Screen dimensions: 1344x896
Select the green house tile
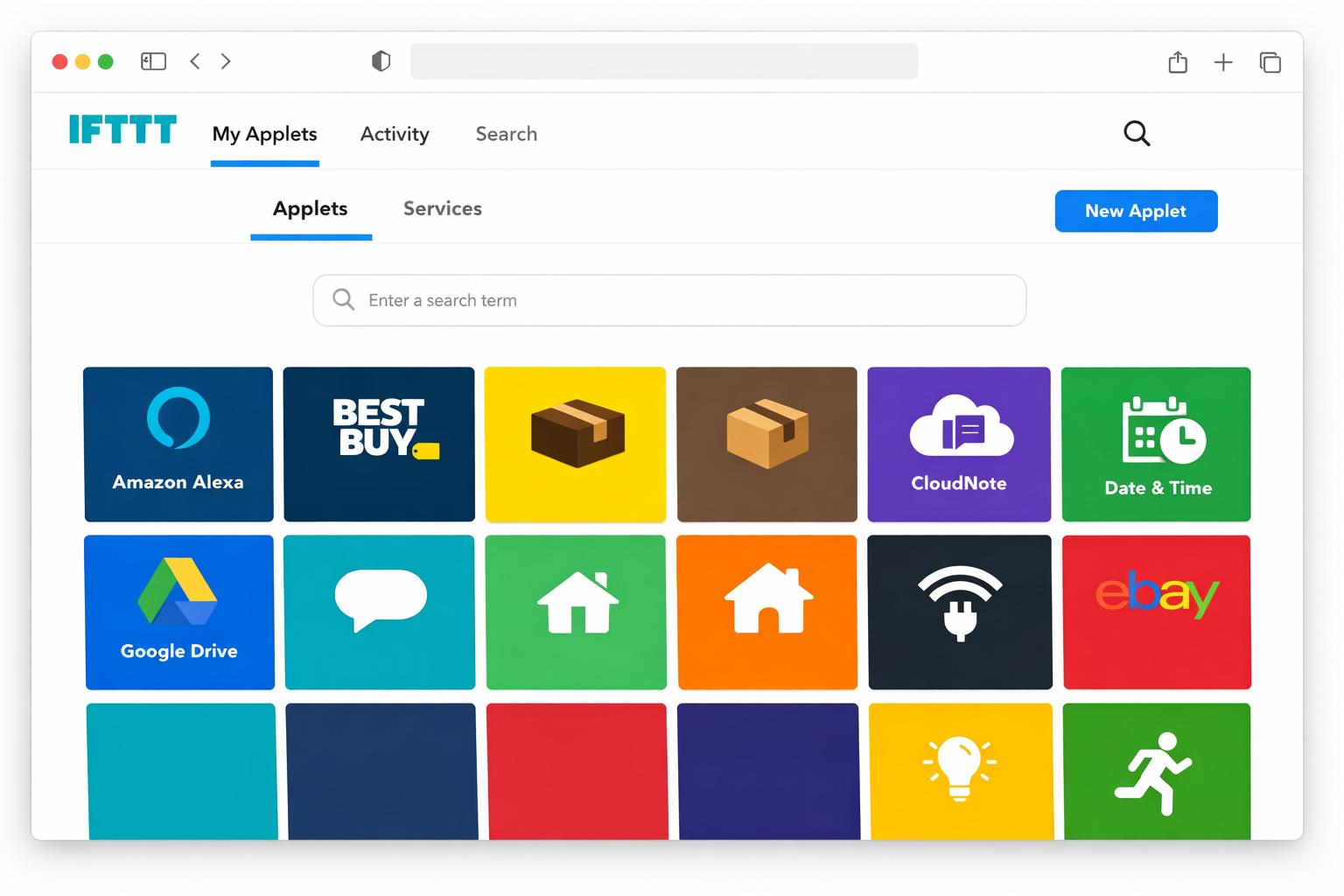[576, 612]
